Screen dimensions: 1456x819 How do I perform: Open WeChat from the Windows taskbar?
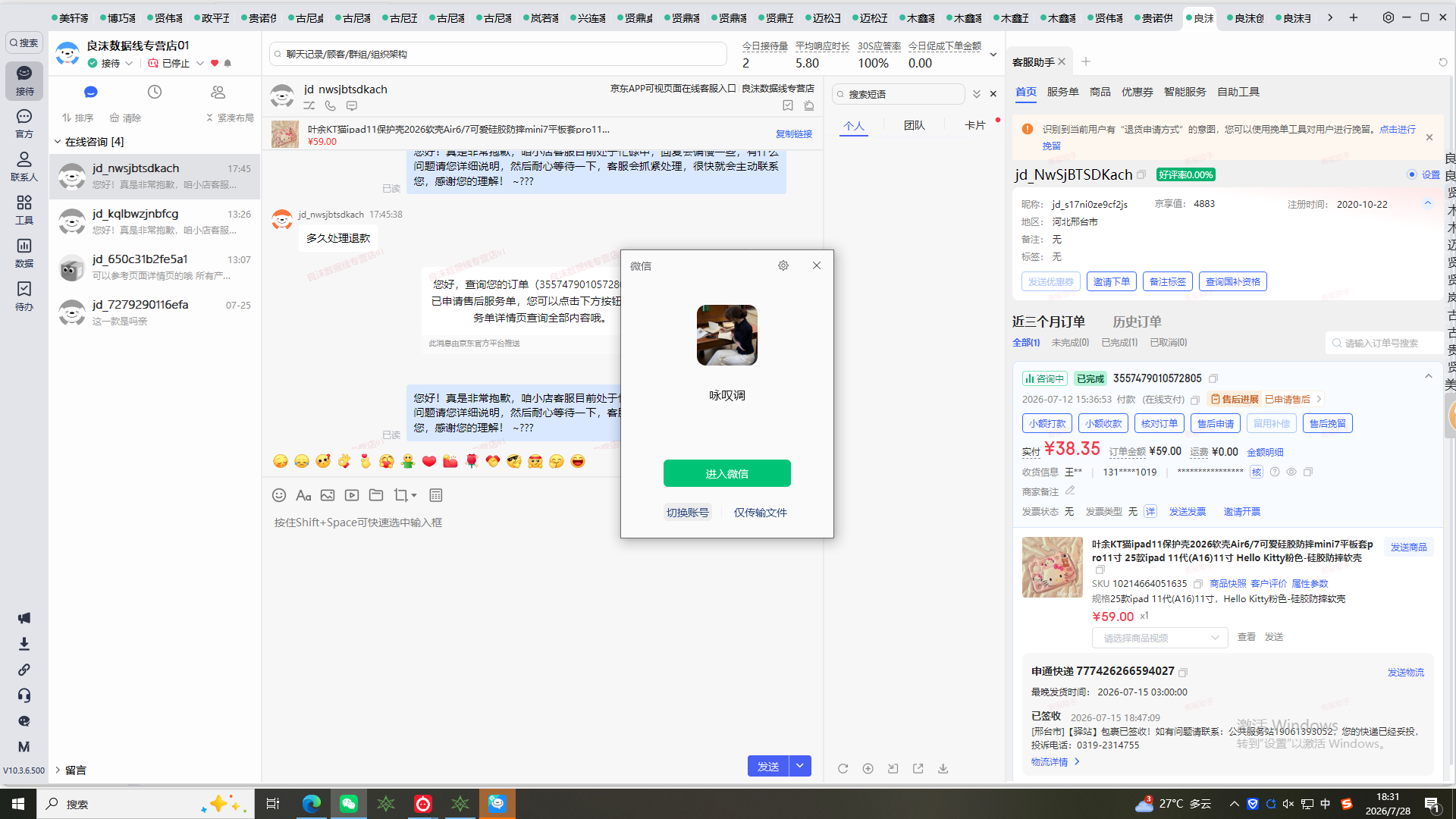tap(349, 804)
